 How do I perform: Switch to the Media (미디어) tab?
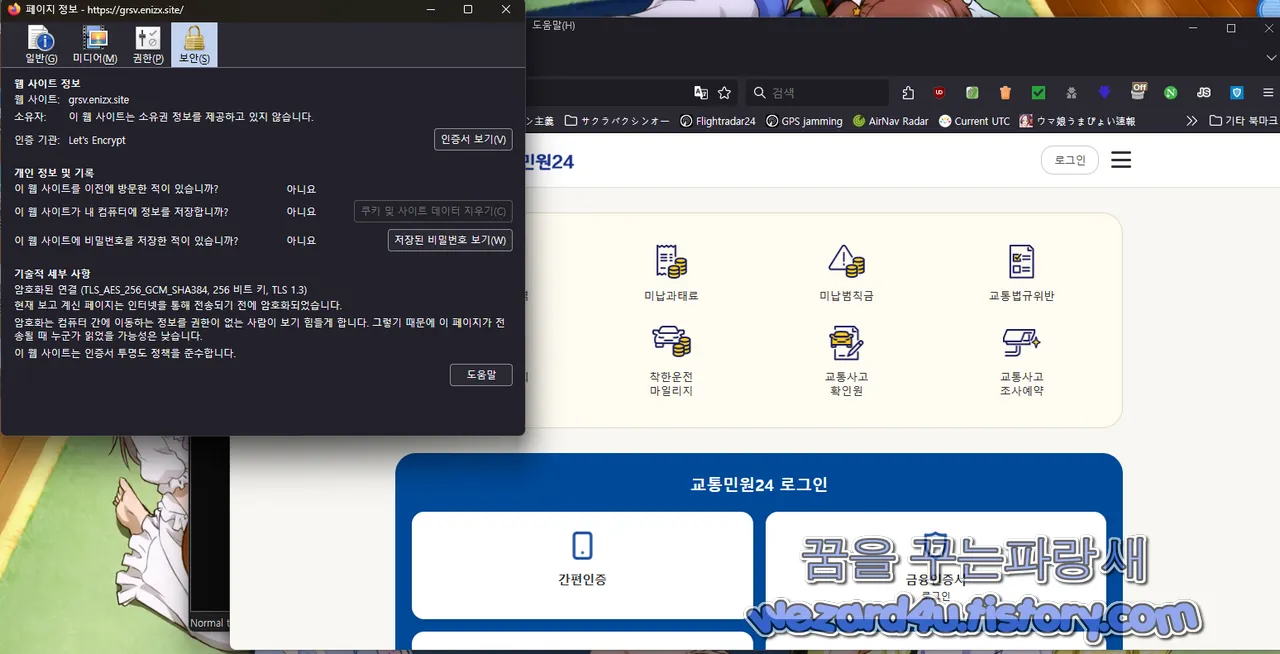(95, 45)
